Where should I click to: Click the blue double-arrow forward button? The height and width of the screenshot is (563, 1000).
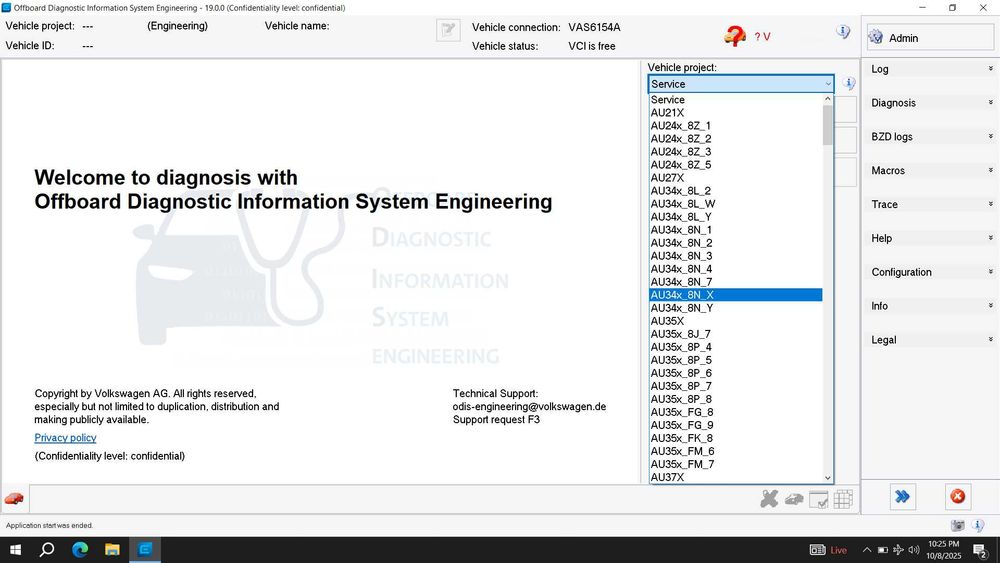point(902,497)
